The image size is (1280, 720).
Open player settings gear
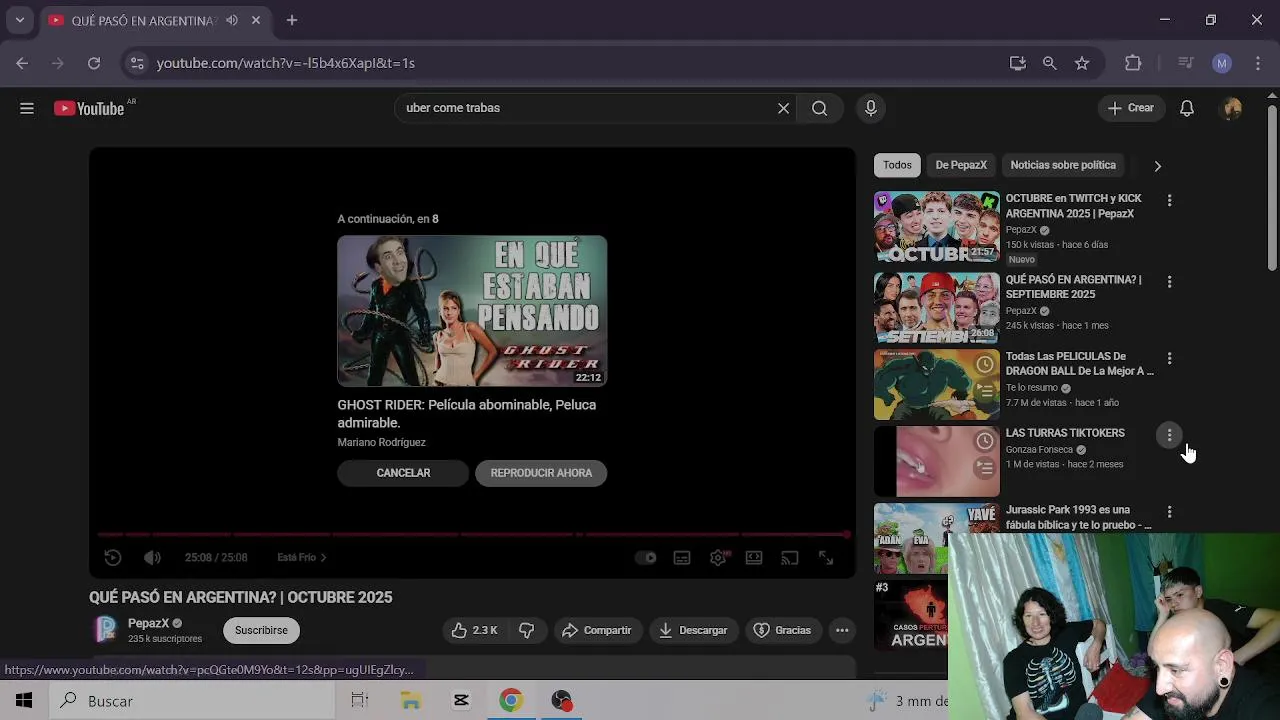click(x=718, y=558)
